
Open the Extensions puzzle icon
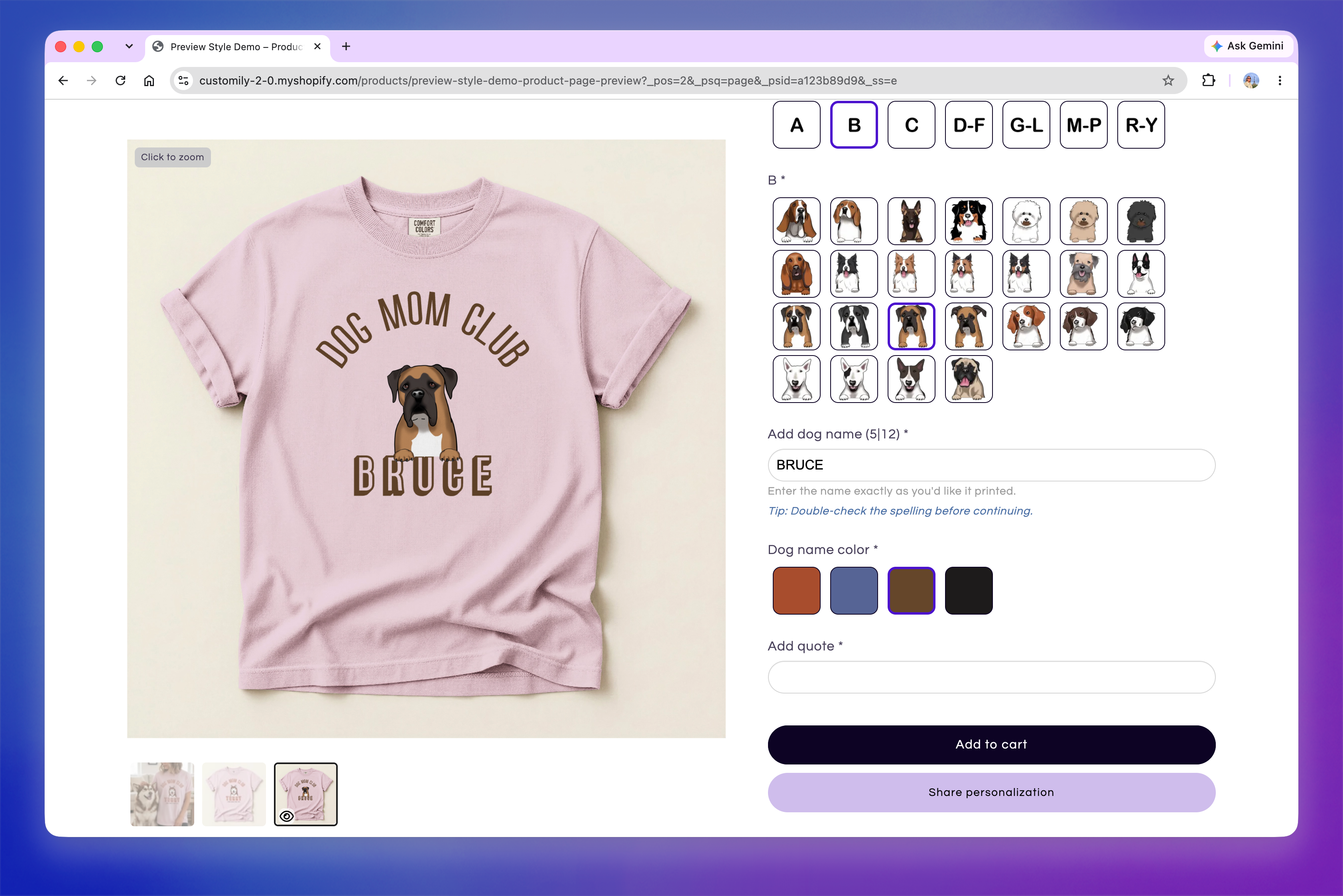point(1208,81)
